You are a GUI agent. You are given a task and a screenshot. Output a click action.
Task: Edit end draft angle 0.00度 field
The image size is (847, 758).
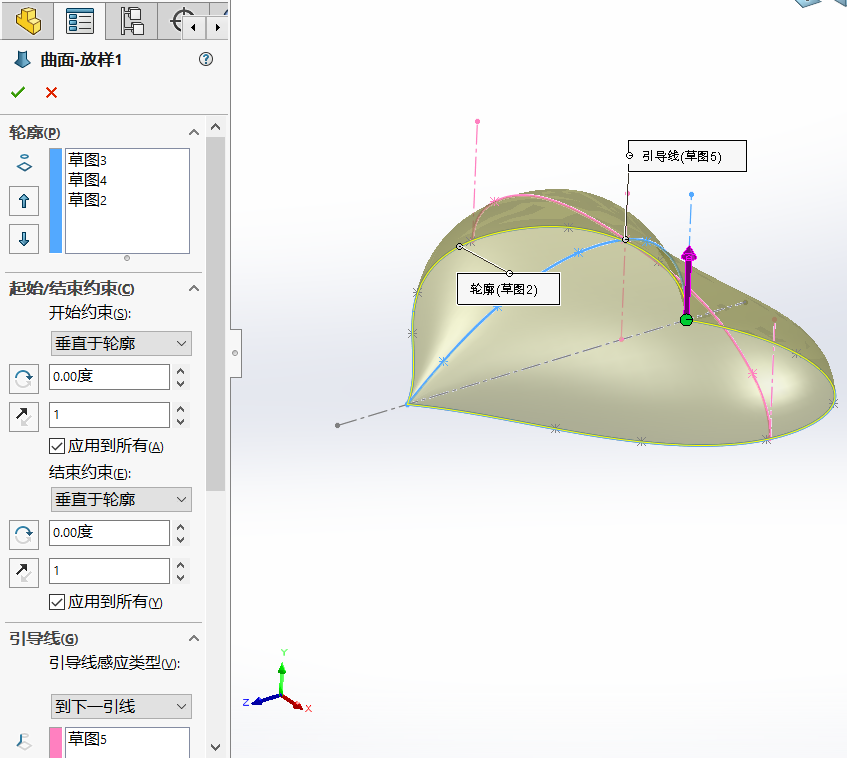pyautogui.click(x=109, y=533)
